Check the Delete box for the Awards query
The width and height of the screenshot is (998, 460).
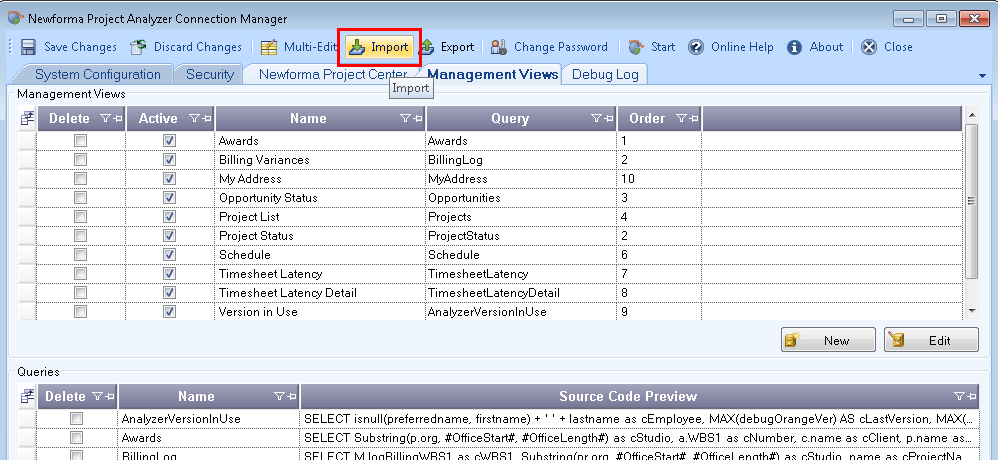point(76,438)
